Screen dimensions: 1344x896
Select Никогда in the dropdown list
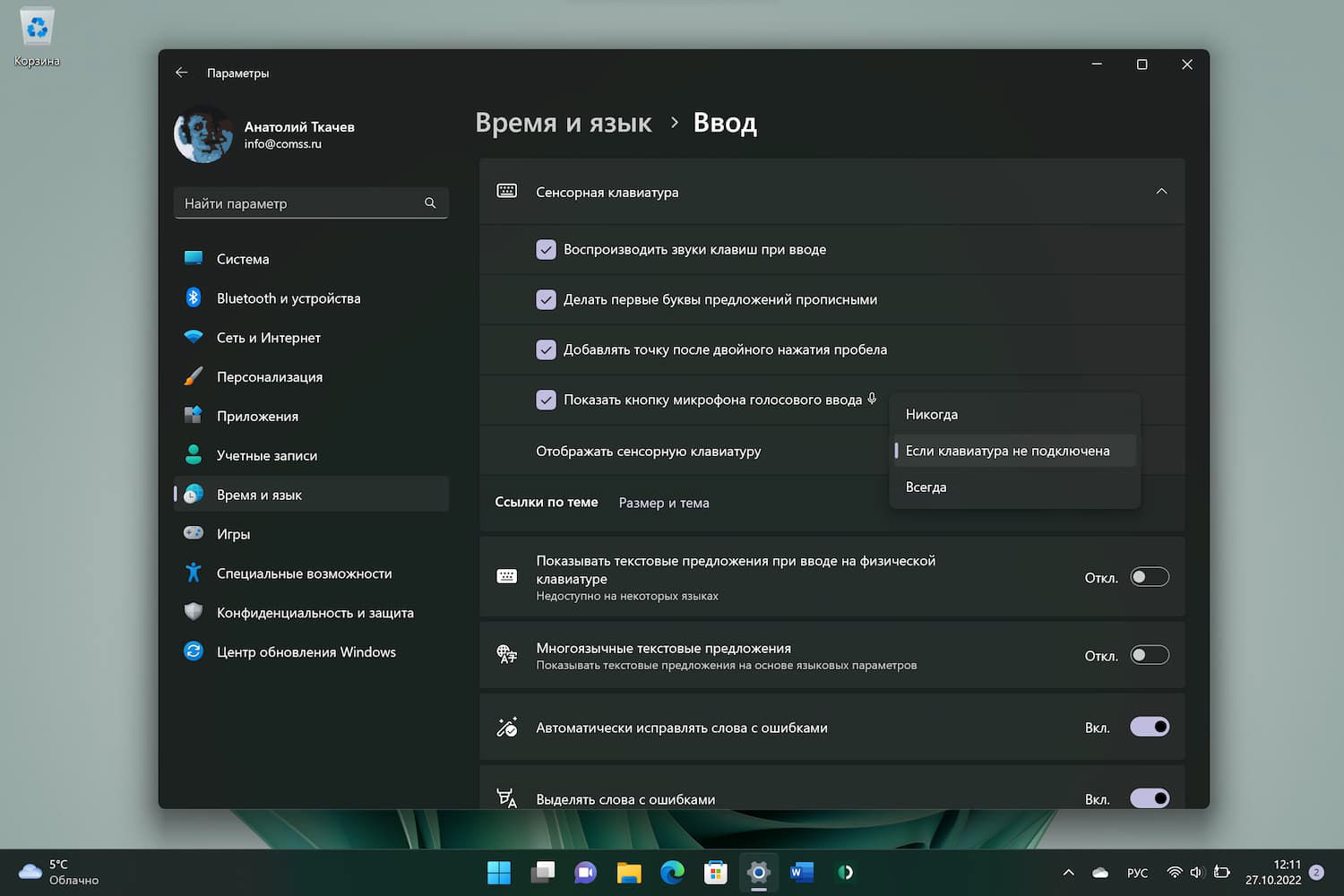click(932, 415)
